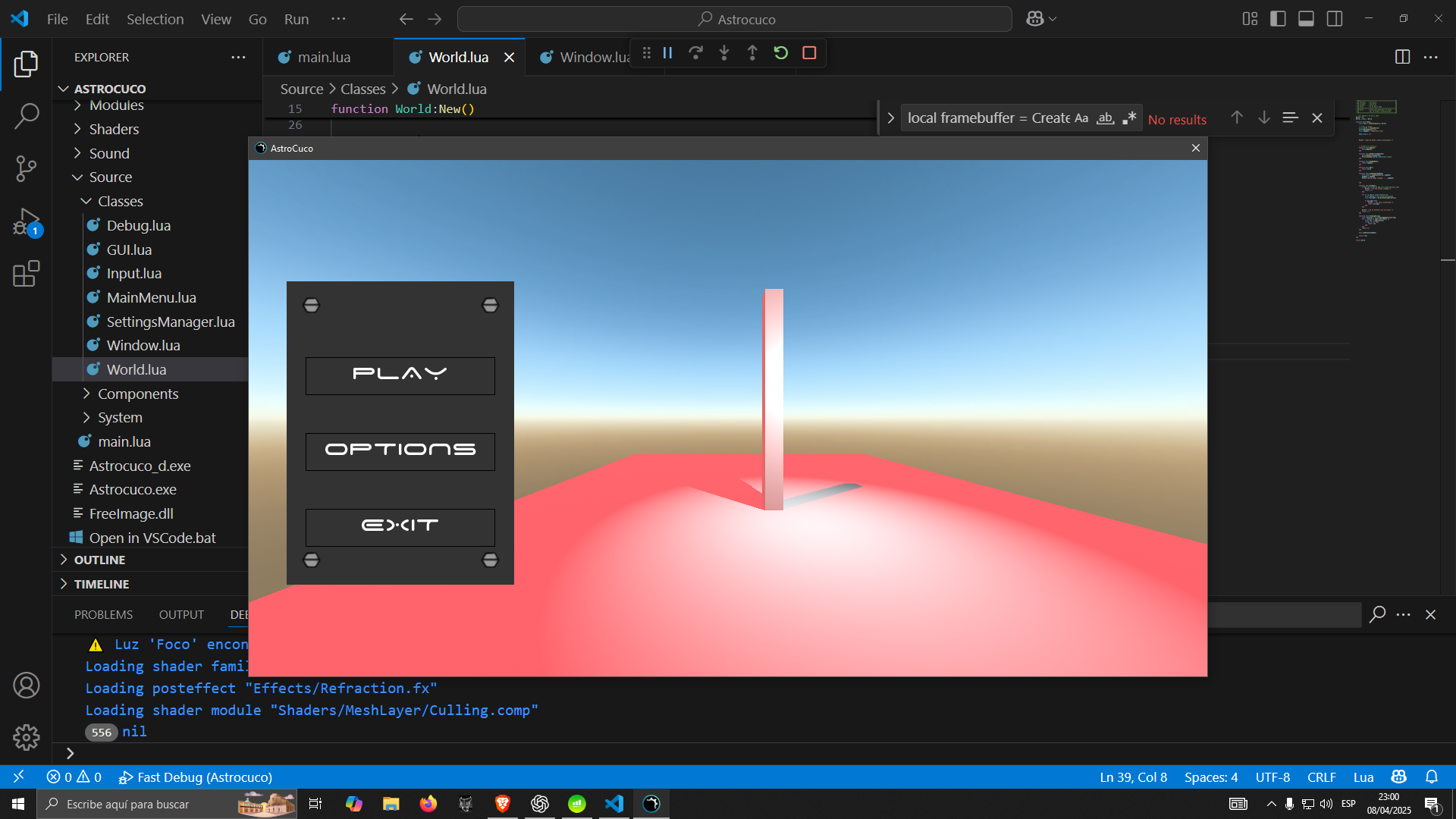Stop debugging with the red square
Viewport: 1456px width, 819px height.
(809, 53)
